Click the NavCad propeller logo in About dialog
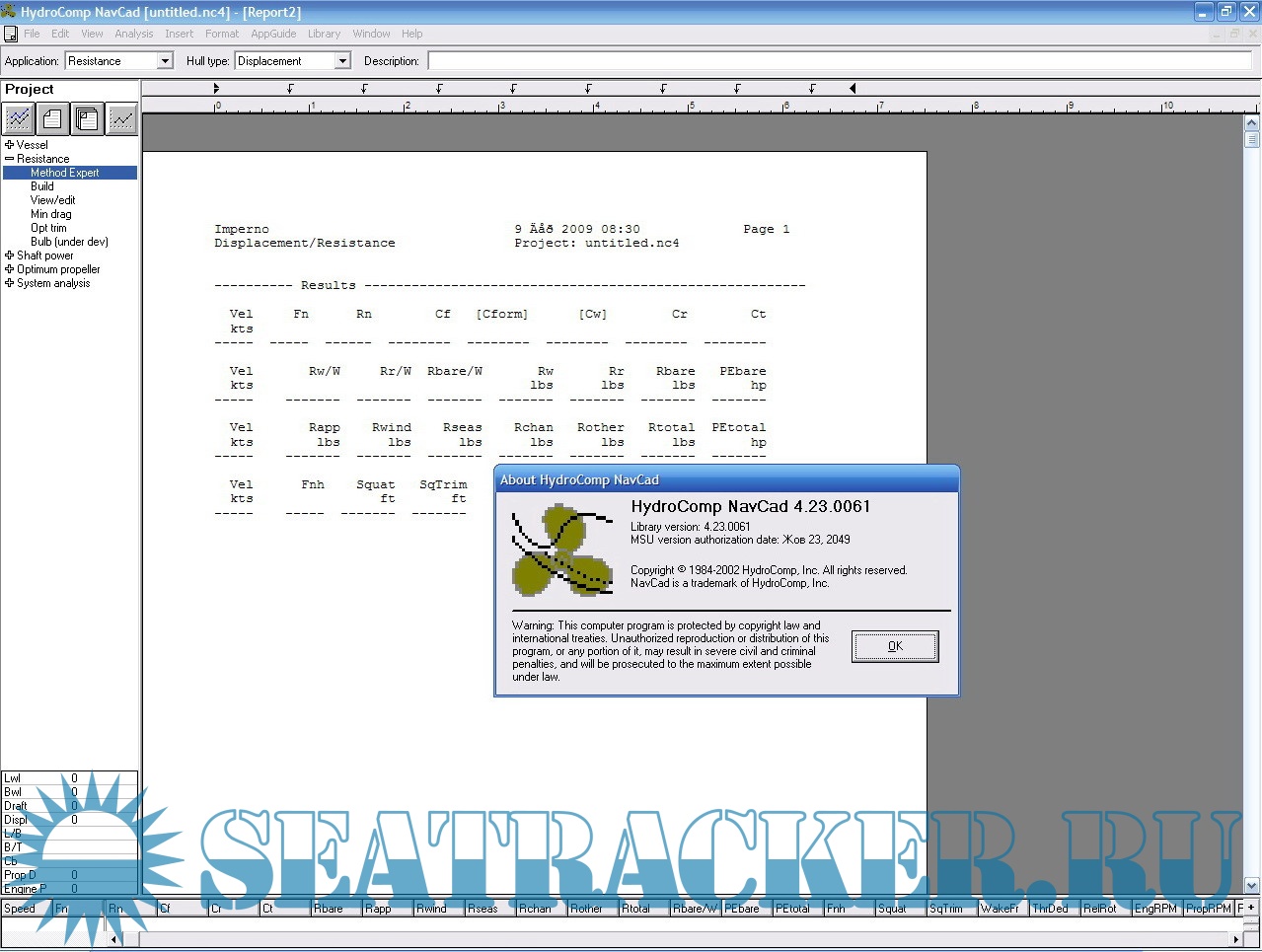Viewport: 1262px width, 952px height. tap(561, 550)
